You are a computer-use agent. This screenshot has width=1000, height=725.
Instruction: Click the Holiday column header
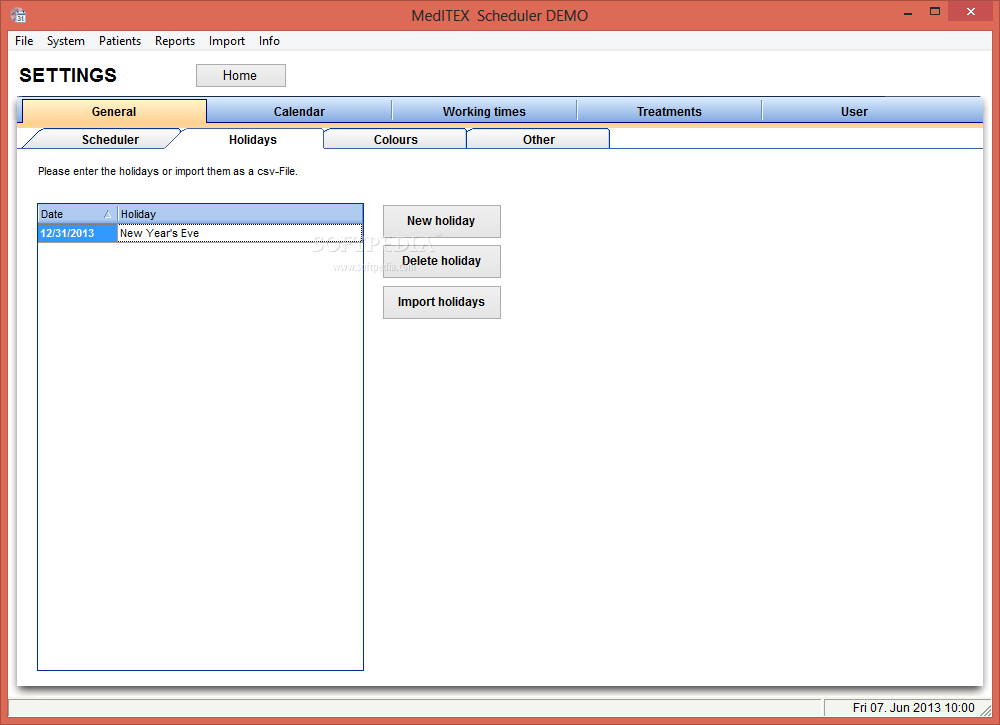(x=240, y=214)
